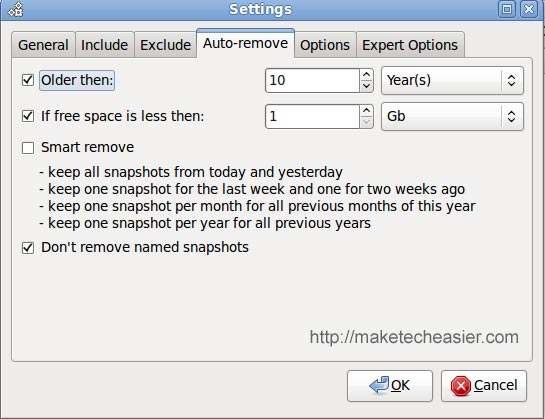Open the Gb unit dropdown

coord(452,116)
